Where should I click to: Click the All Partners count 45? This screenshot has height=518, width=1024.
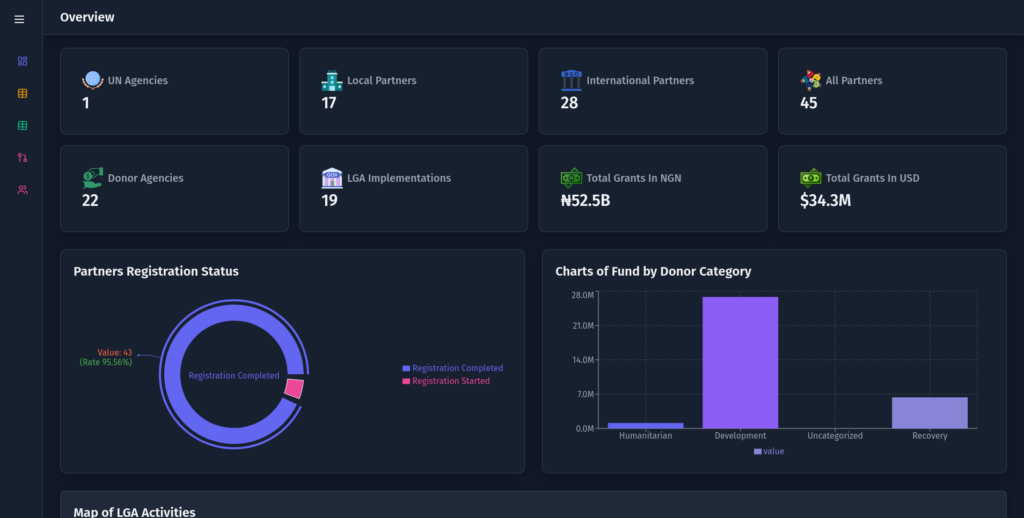[808, 103]
